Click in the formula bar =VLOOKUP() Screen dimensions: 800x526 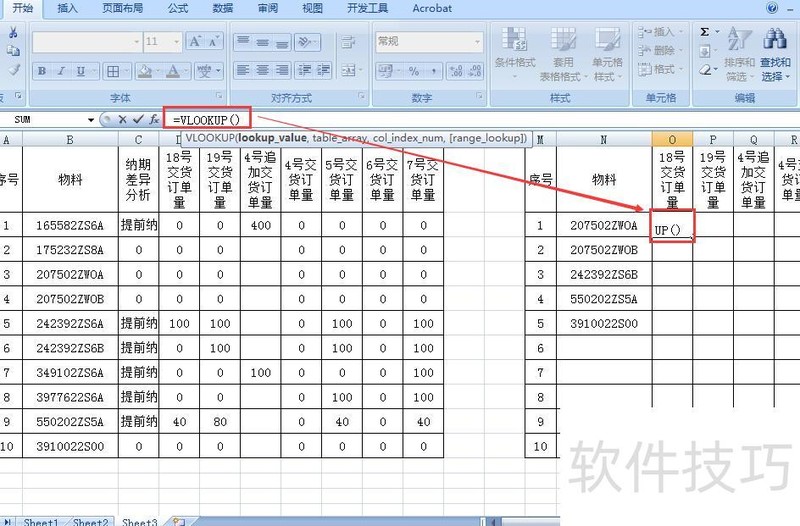pyautogui.click(x=207, y=120)
